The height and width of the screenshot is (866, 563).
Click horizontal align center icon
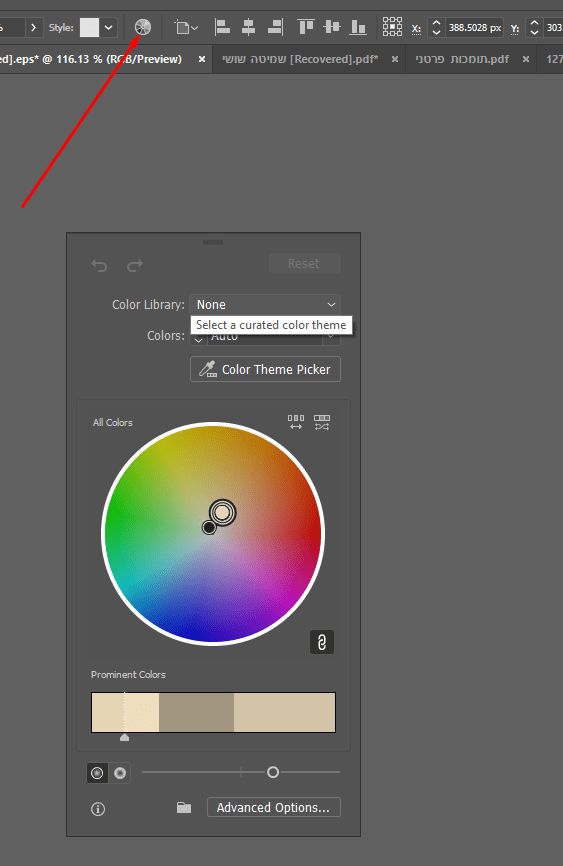click(249, 27)
